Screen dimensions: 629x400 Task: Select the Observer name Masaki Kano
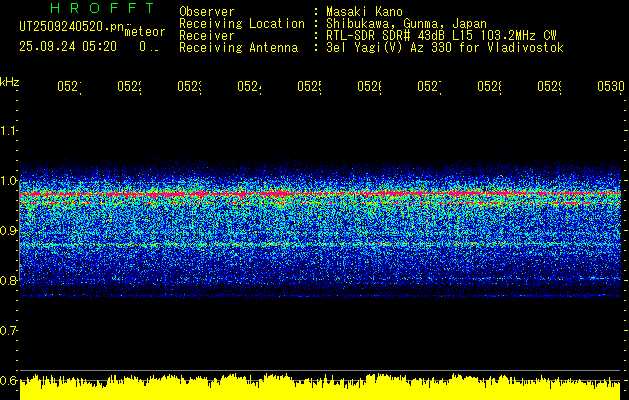pos(364,11)
